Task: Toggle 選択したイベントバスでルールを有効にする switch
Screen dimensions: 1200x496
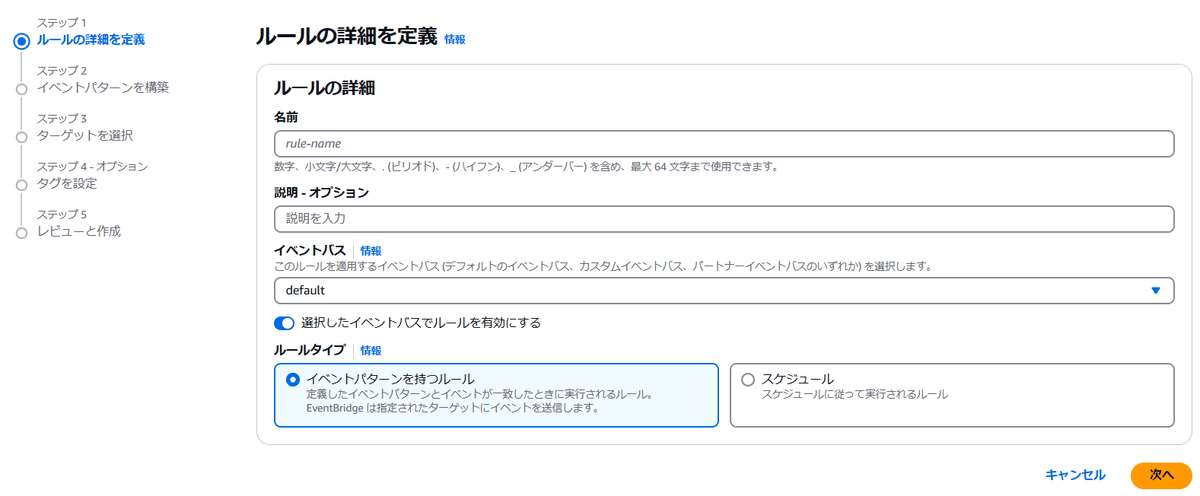Action: (x=284, y=323)
